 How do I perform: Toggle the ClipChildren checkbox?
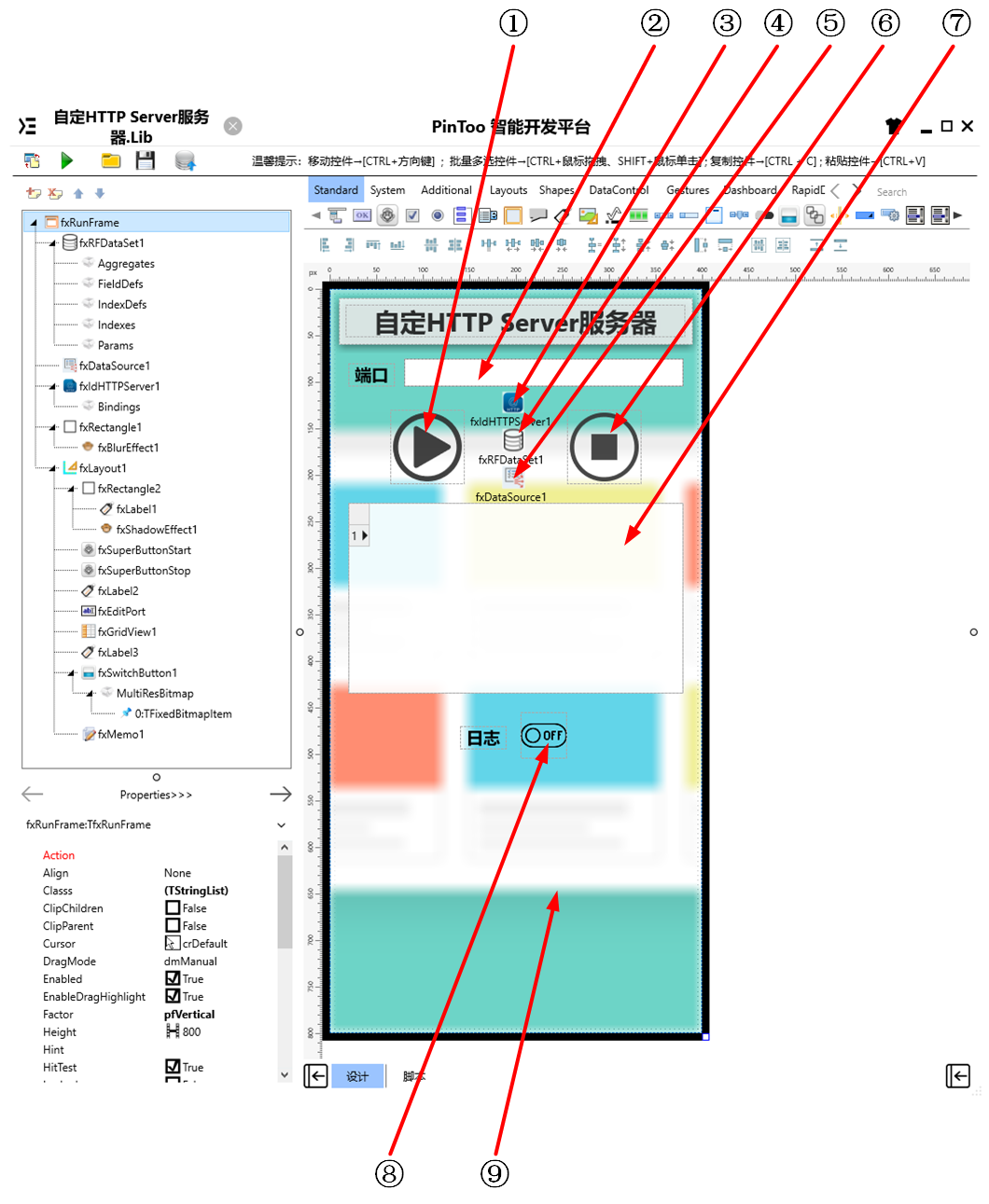[173, 907]
